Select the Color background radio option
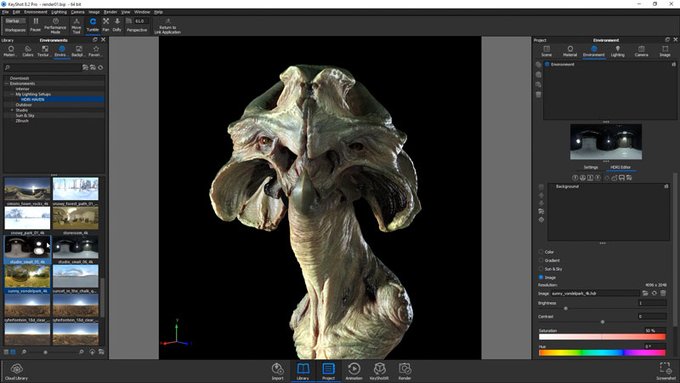Viewport: 680px width, 383px height. click(541, 252)
